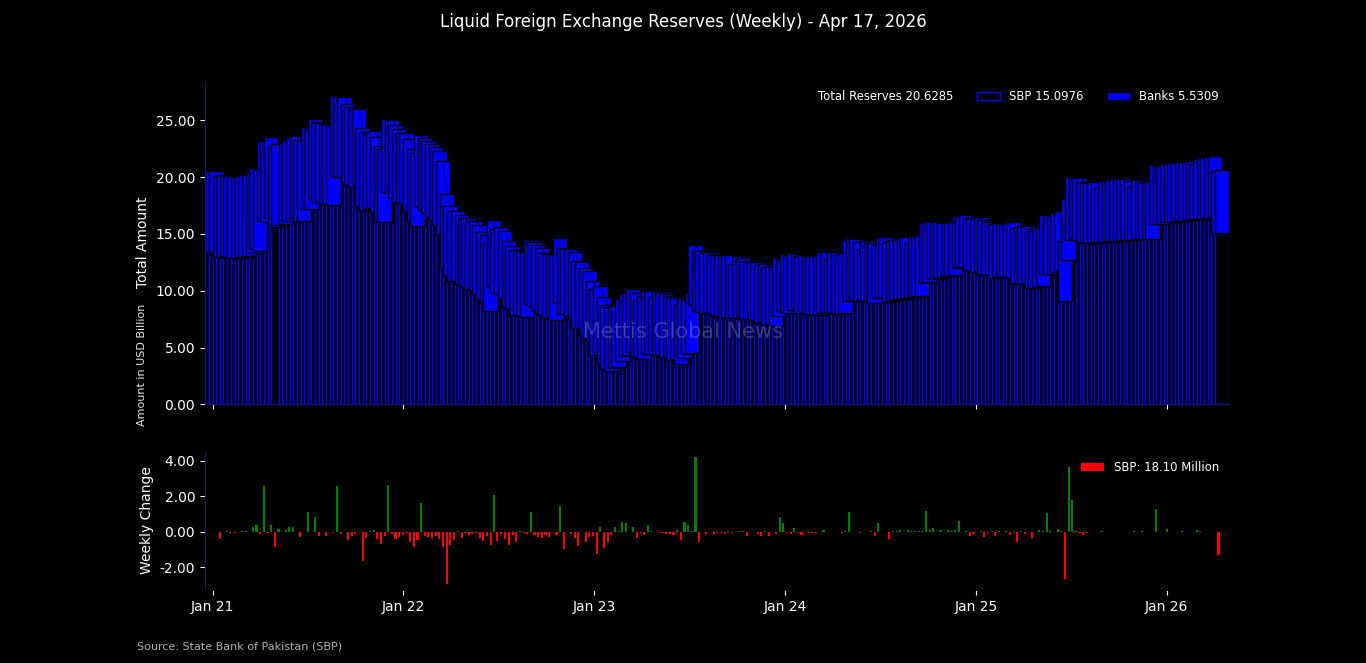The image size is (1366, 663).
Task: Select the Jan 24 x-axis label
Action: pos(785,607)
